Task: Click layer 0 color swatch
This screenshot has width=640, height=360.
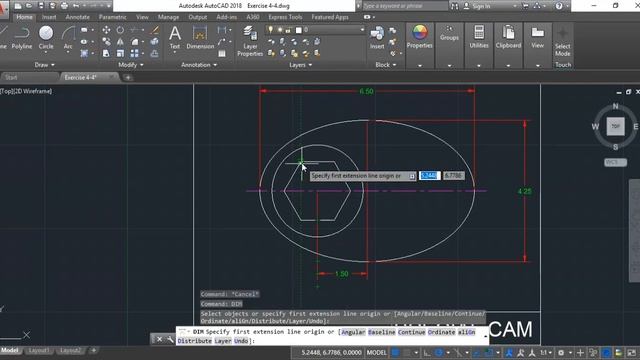Action: (298, 30)
